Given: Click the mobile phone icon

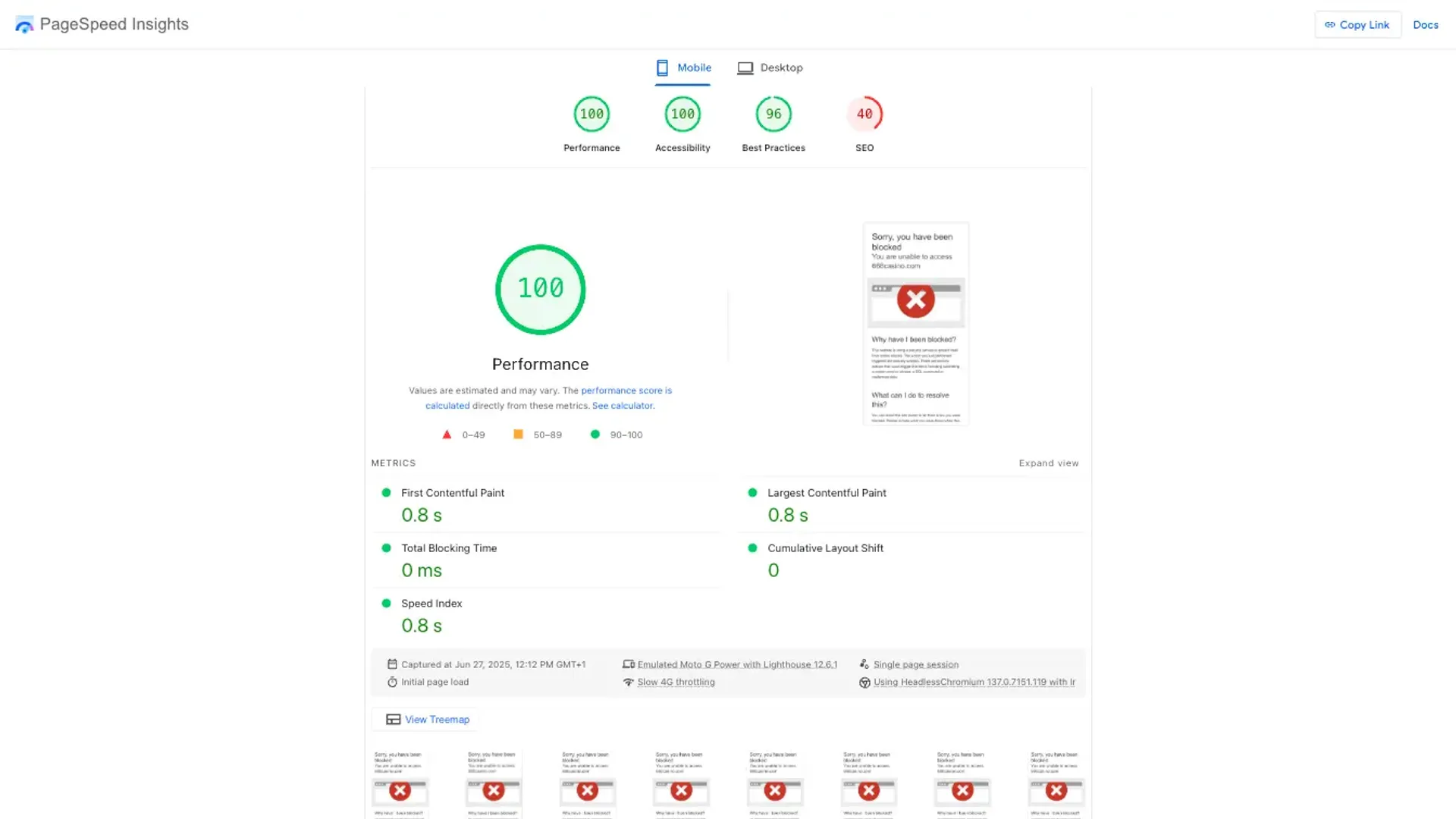Looking at the screenshot, I should tap(662, 68).
